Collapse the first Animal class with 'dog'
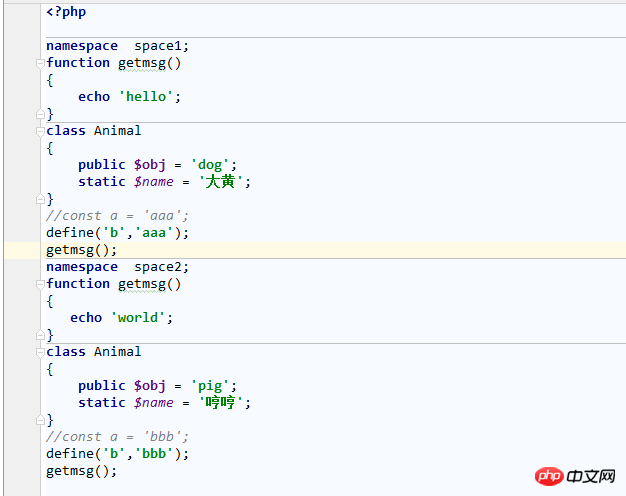 click(x=41, y=131)
